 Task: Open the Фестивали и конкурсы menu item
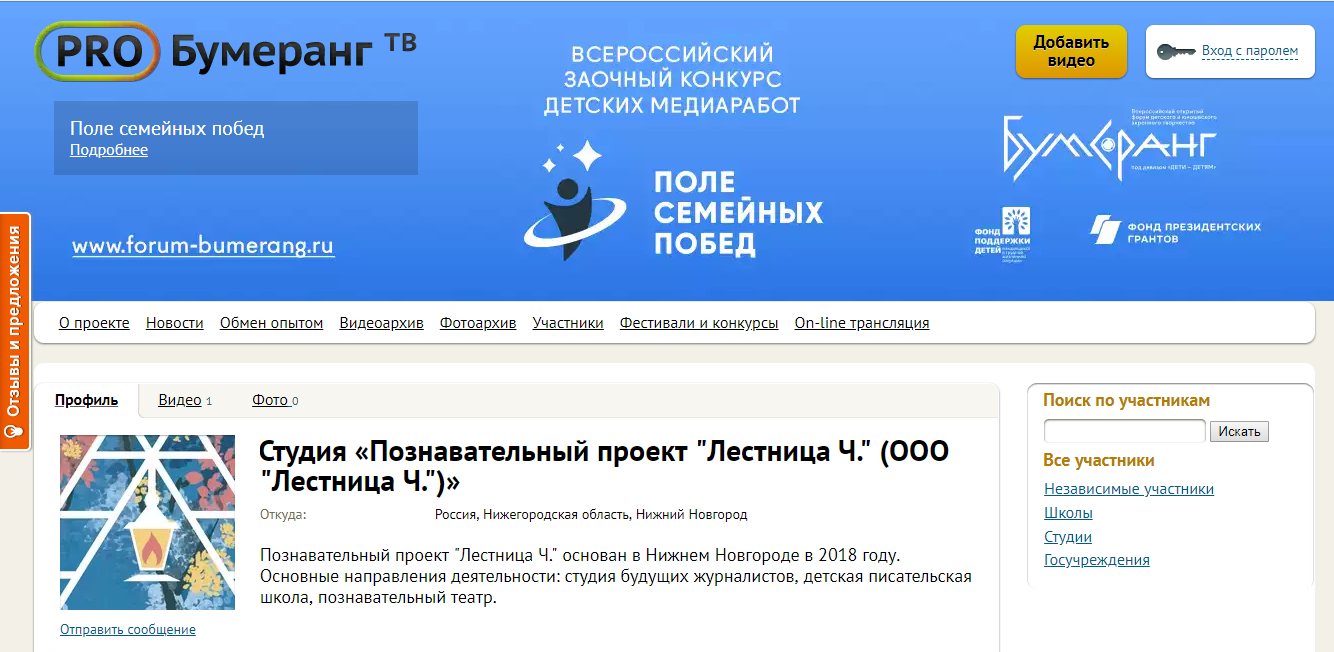click(x=698, y=323)
